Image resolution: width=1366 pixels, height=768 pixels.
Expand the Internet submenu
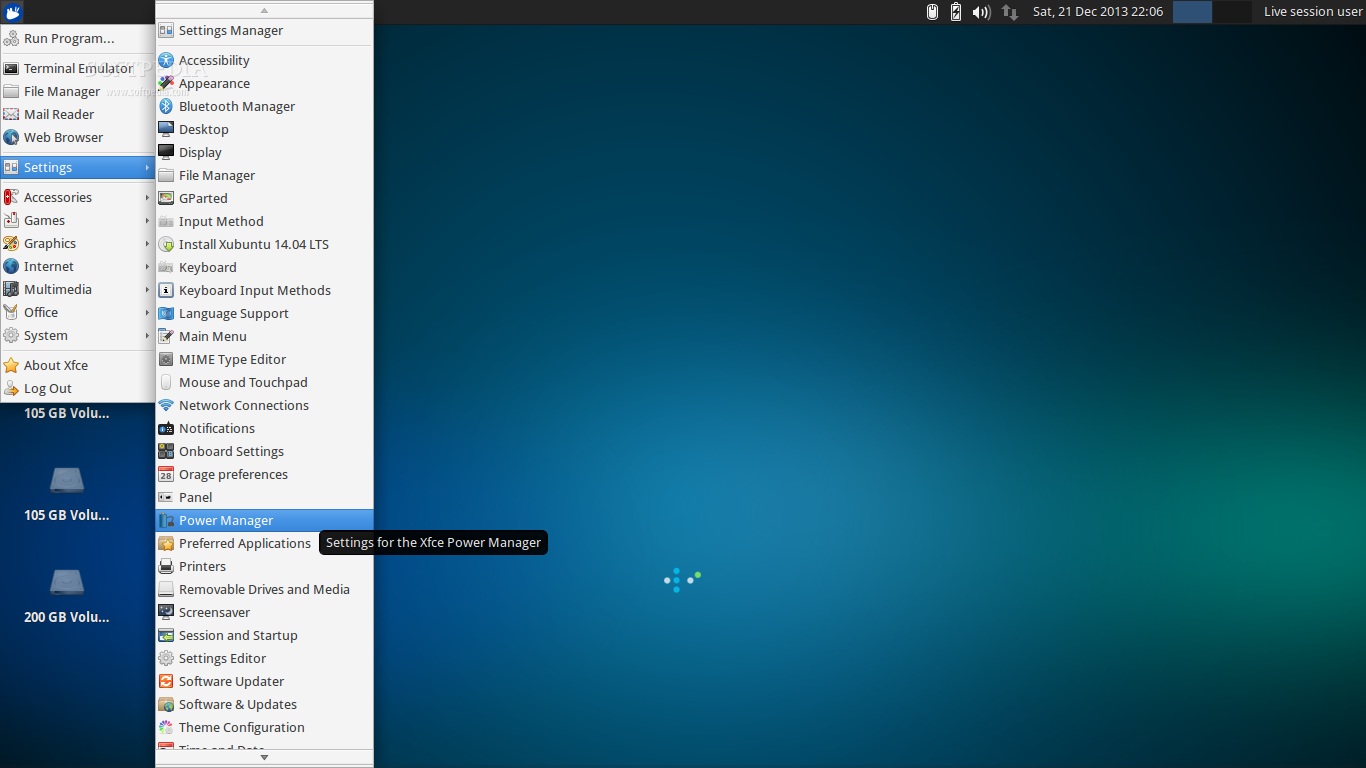[77, 266]
